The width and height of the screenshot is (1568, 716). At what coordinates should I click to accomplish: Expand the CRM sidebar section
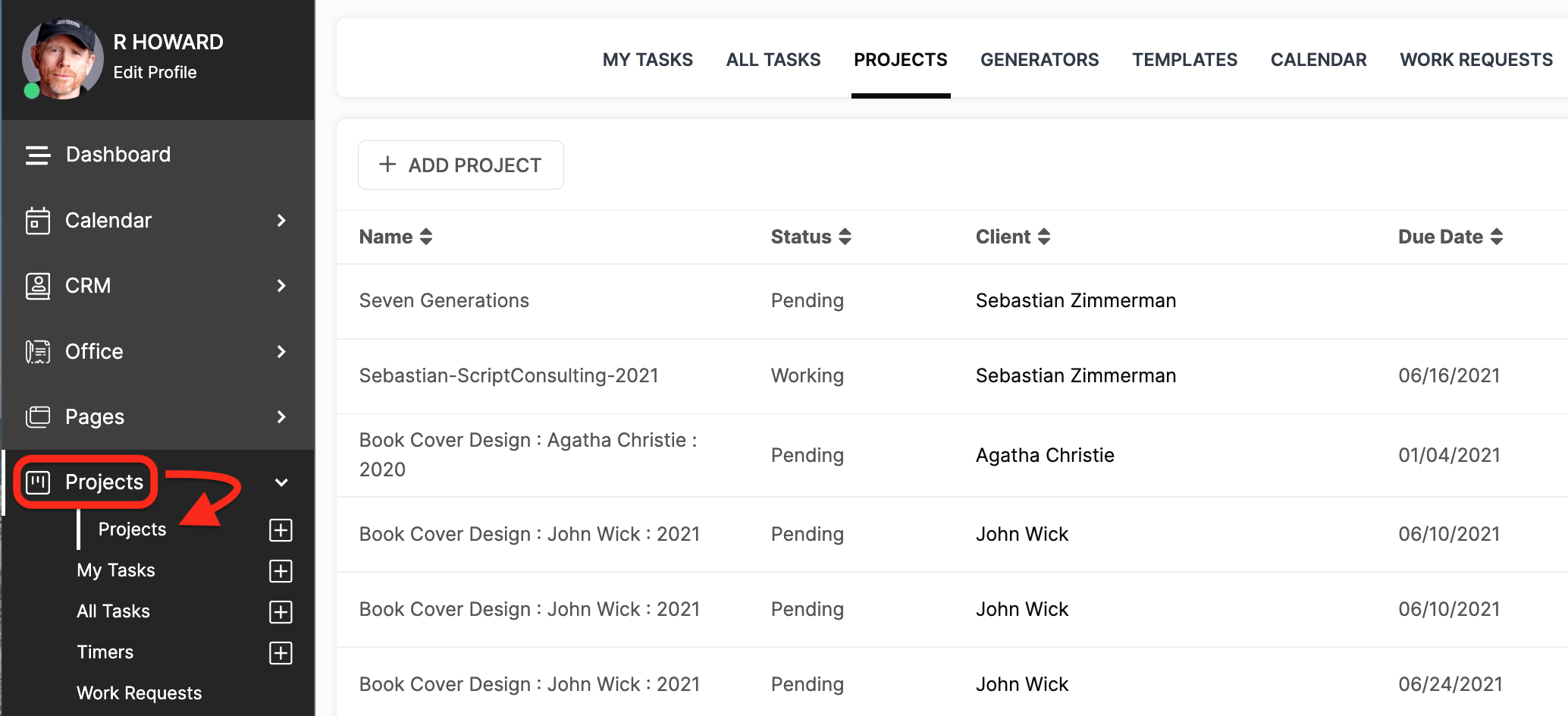pyautogui.click(x=281, y=286)
